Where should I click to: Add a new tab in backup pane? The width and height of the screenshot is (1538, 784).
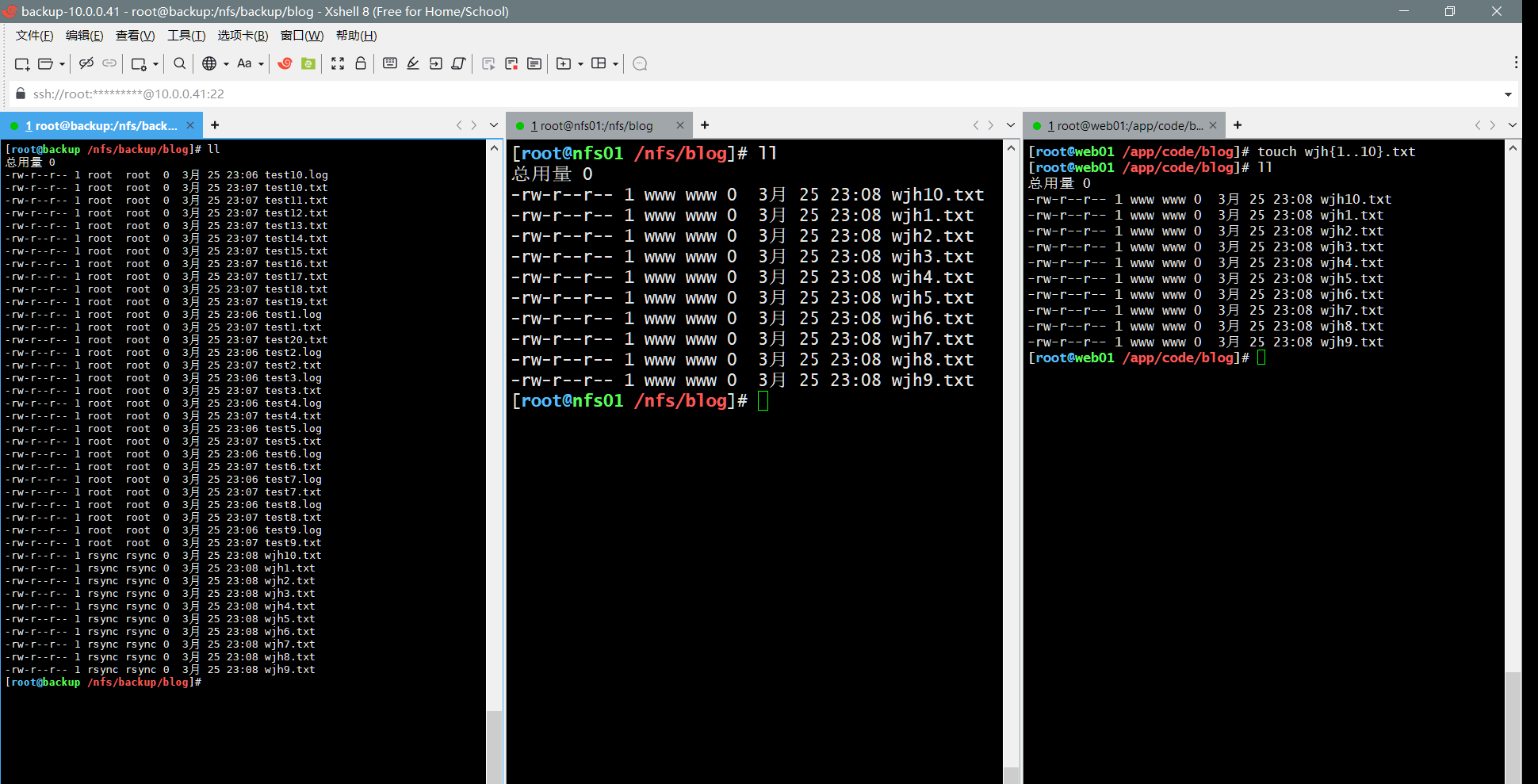tap(215, 125)
